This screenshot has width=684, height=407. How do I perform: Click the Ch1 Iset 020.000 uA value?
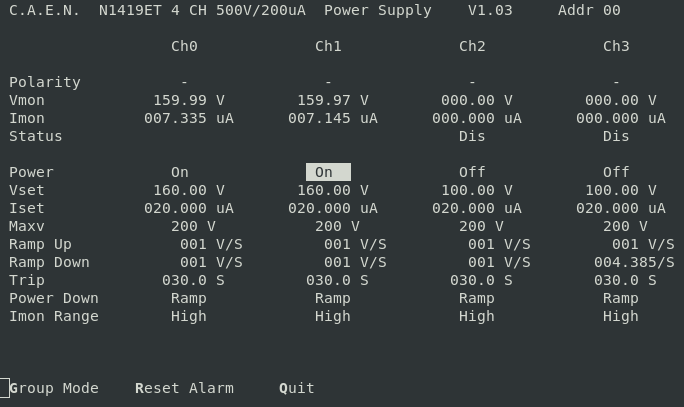point(332,208)
